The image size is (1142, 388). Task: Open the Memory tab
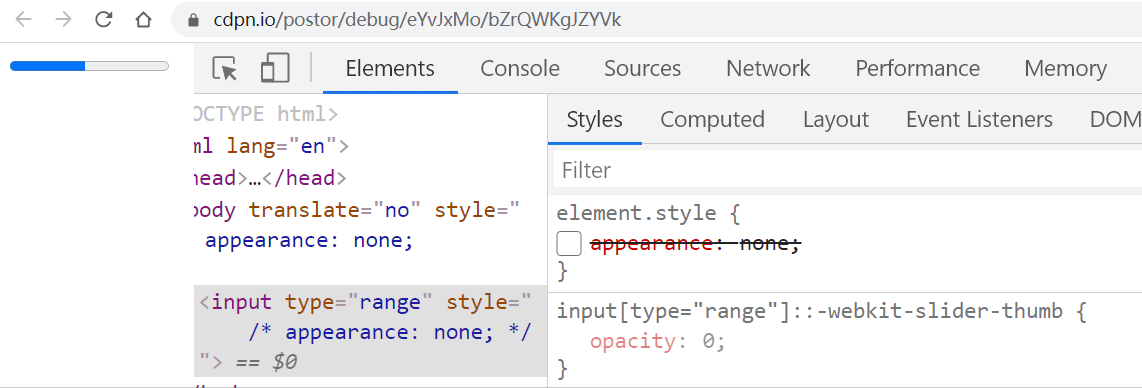point(1066,68)
